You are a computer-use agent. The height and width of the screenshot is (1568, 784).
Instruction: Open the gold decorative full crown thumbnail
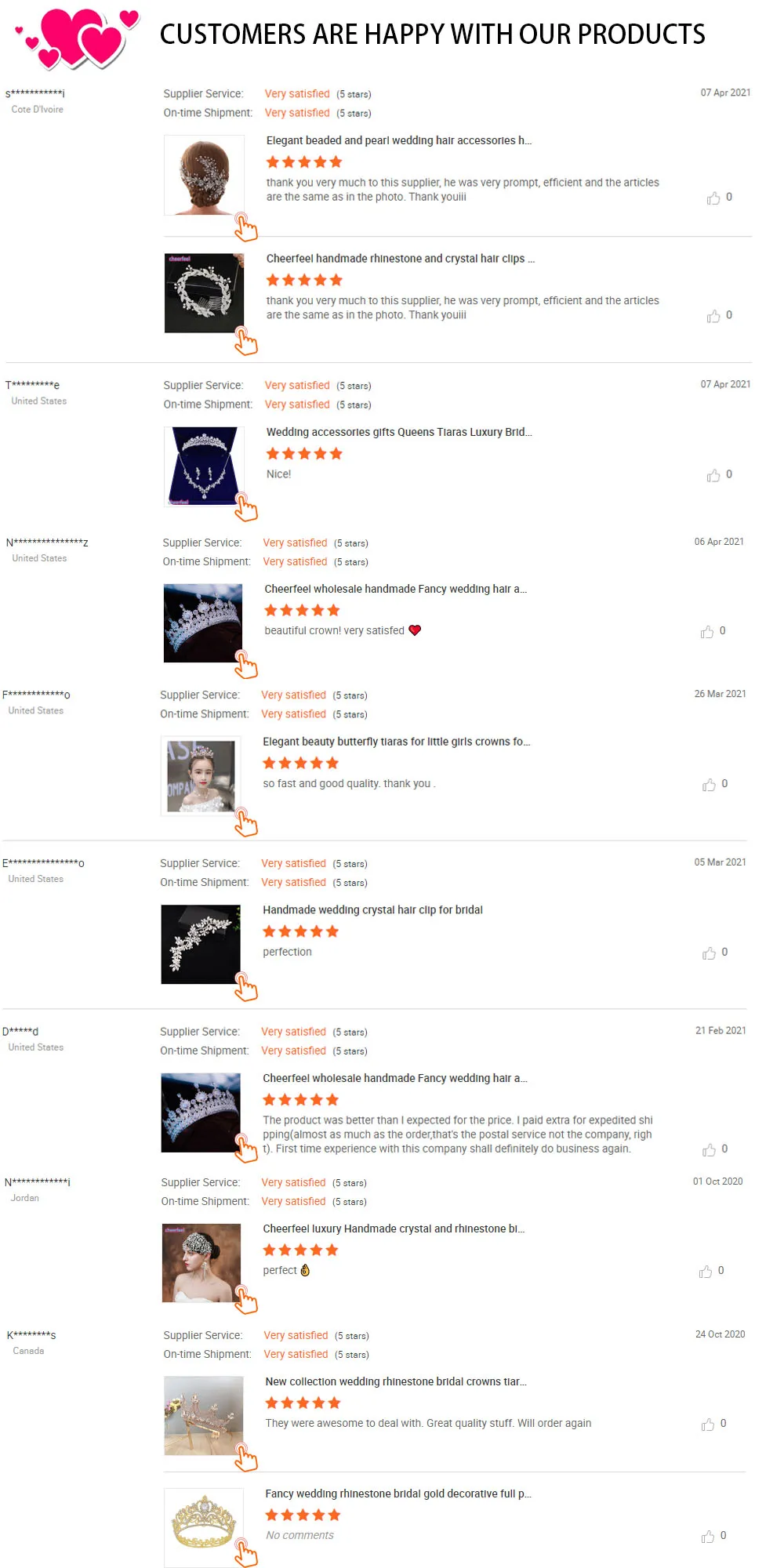click(204, 1527)
